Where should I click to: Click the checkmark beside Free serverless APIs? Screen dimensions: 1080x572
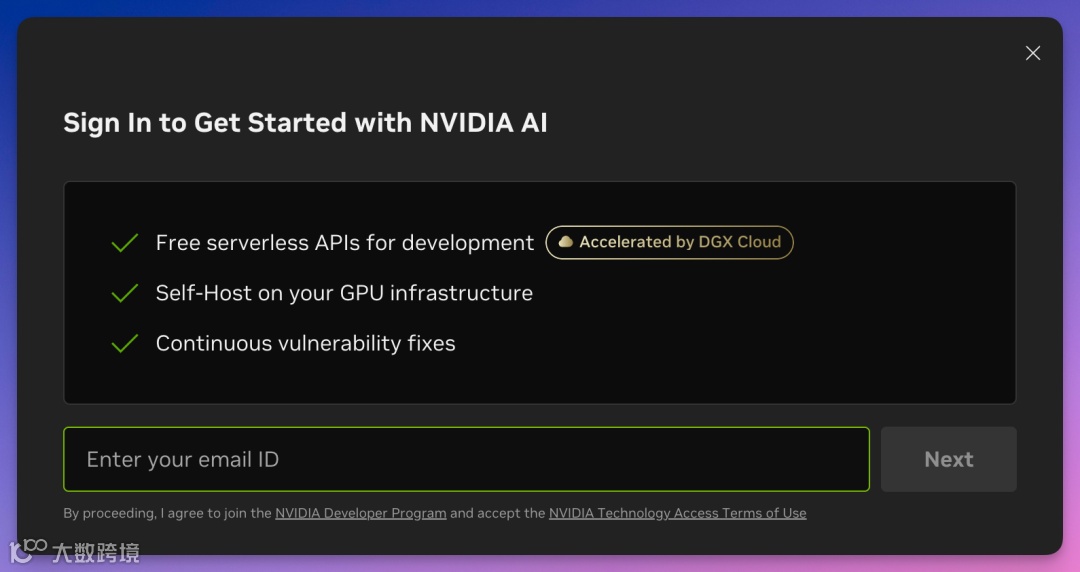coord(125,243)
